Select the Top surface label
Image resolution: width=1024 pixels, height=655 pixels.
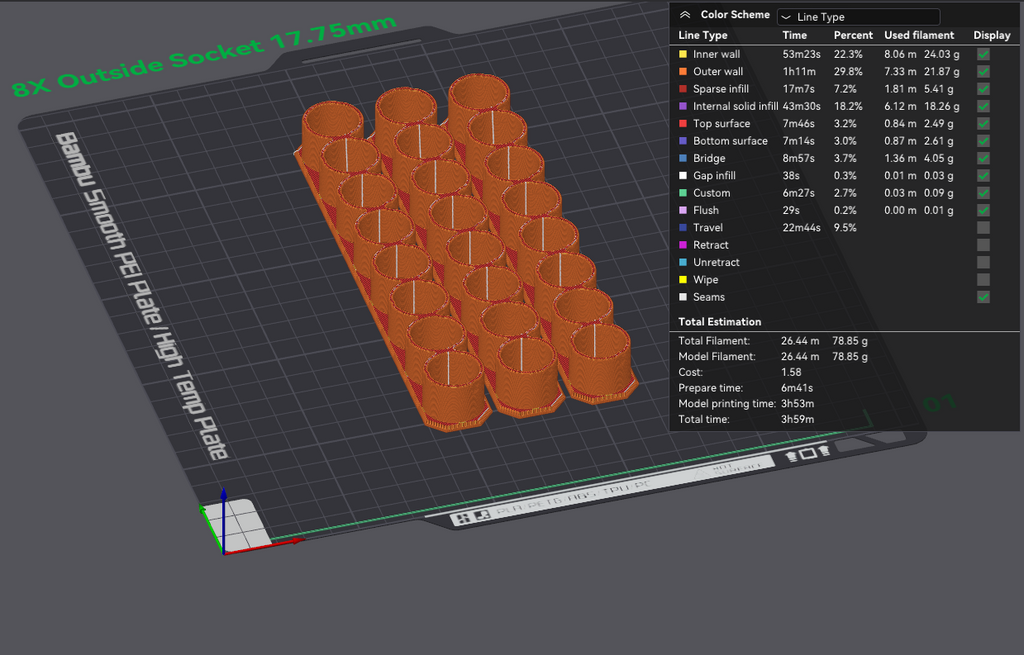pos(722,123)
